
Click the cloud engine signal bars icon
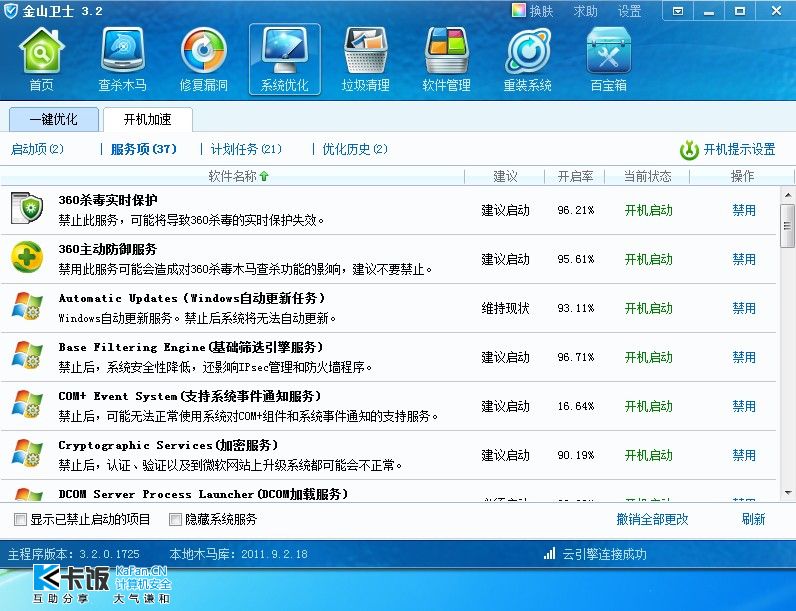[x=549, y=554]
